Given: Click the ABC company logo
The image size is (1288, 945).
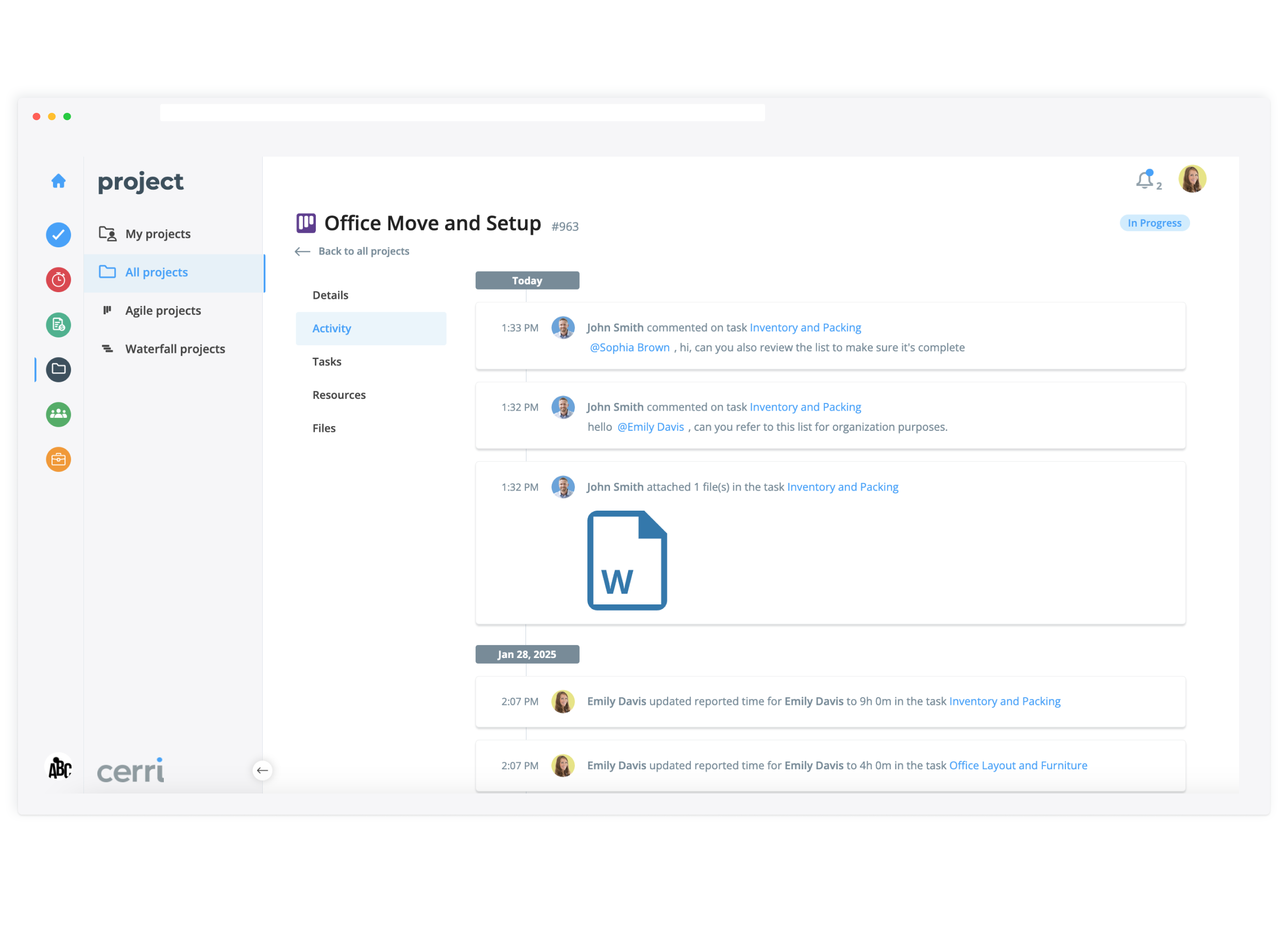Looking at the screenshot, I should (x=59, y=768).
